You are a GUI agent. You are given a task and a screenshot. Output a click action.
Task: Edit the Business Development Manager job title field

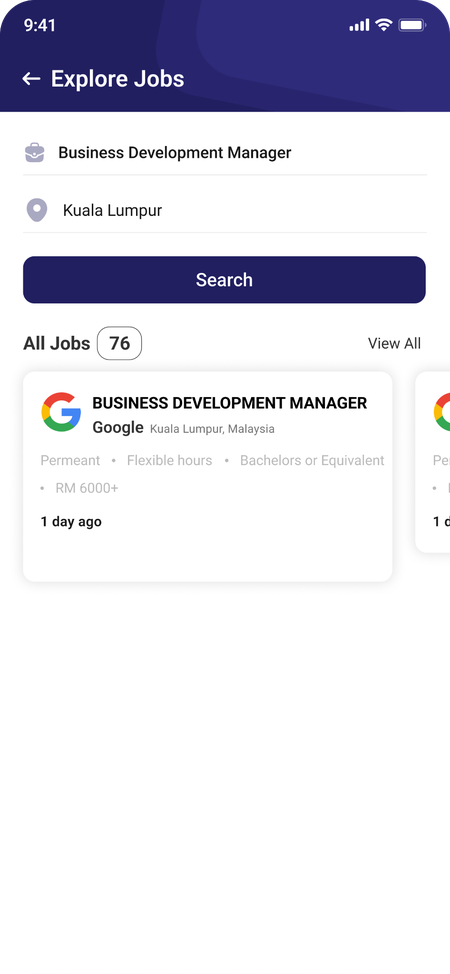(225, 153)
